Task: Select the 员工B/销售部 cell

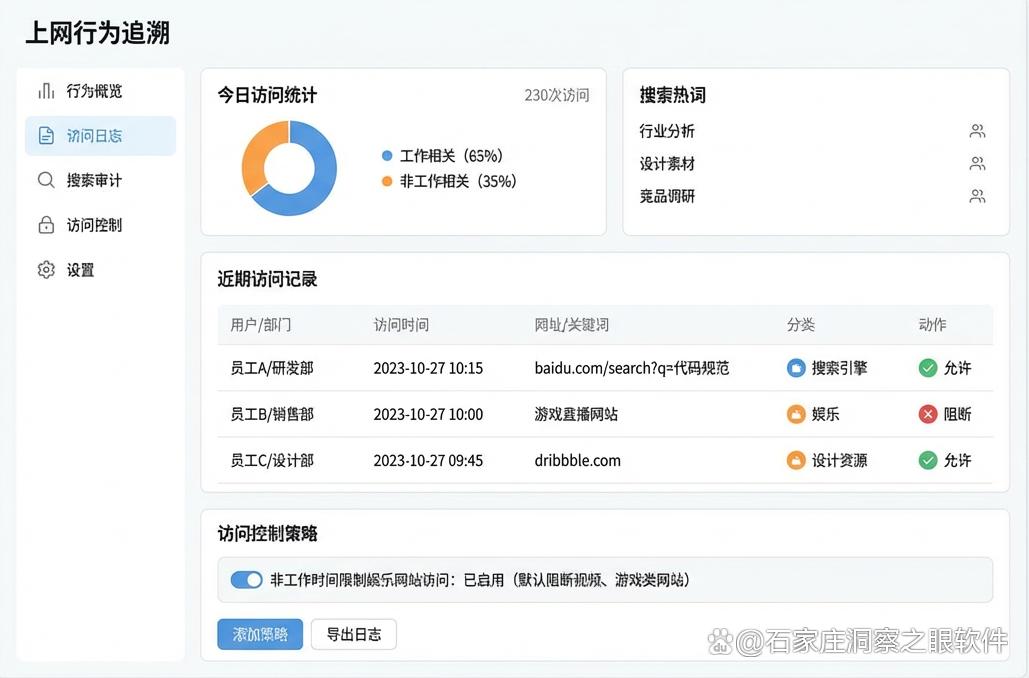Action: (272, 414)
